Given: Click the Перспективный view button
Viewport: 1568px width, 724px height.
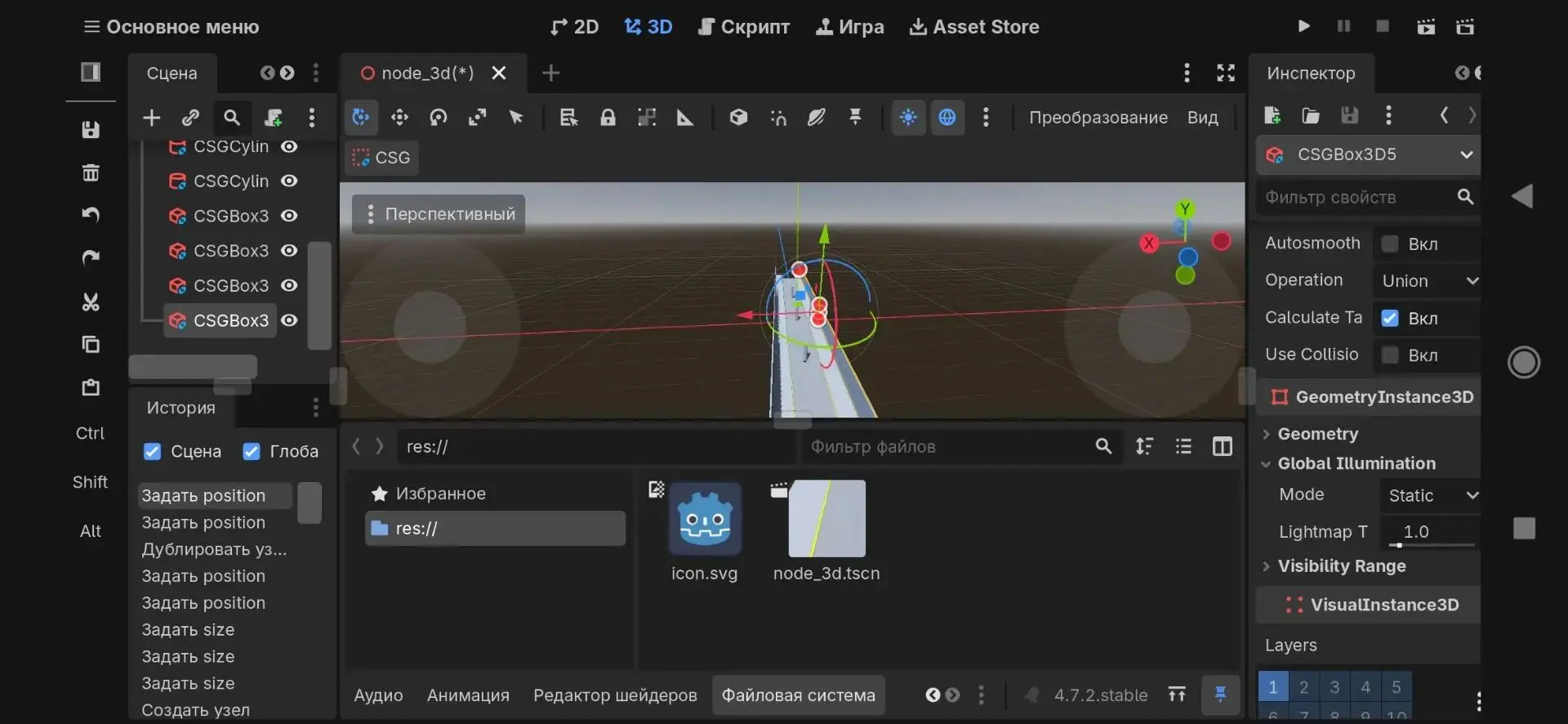Looking at the screenshot, I should tap(439, 214).
